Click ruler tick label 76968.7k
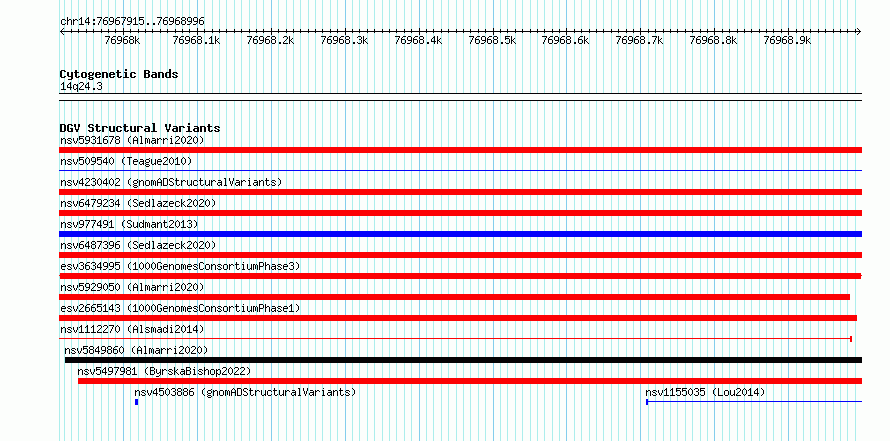The width and height of the screenshot is (890, 441). click(639, 40)
